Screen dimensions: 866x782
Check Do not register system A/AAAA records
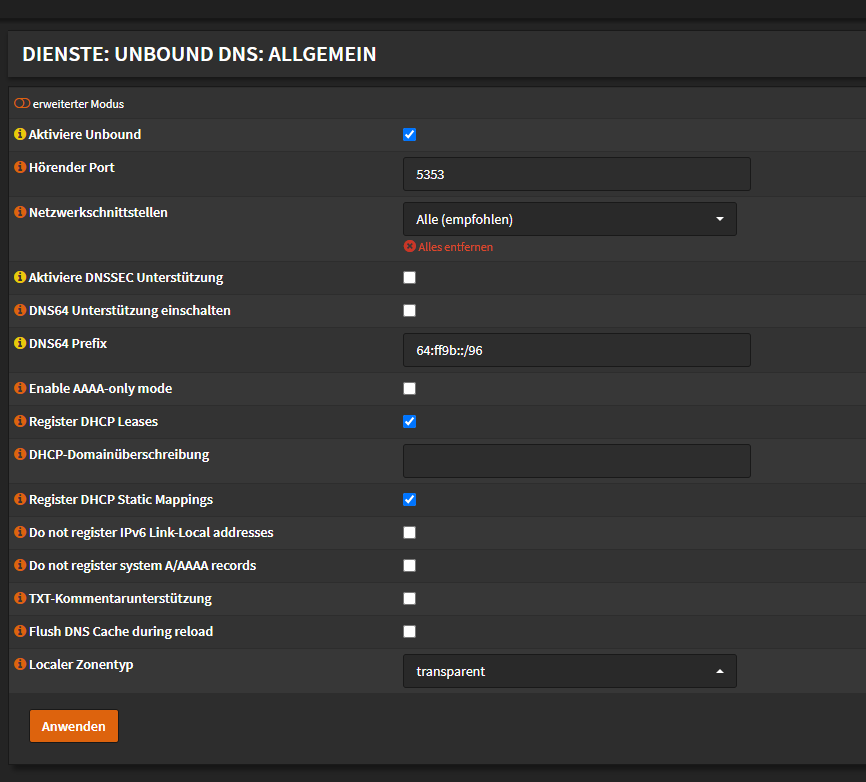coord(409,566)
